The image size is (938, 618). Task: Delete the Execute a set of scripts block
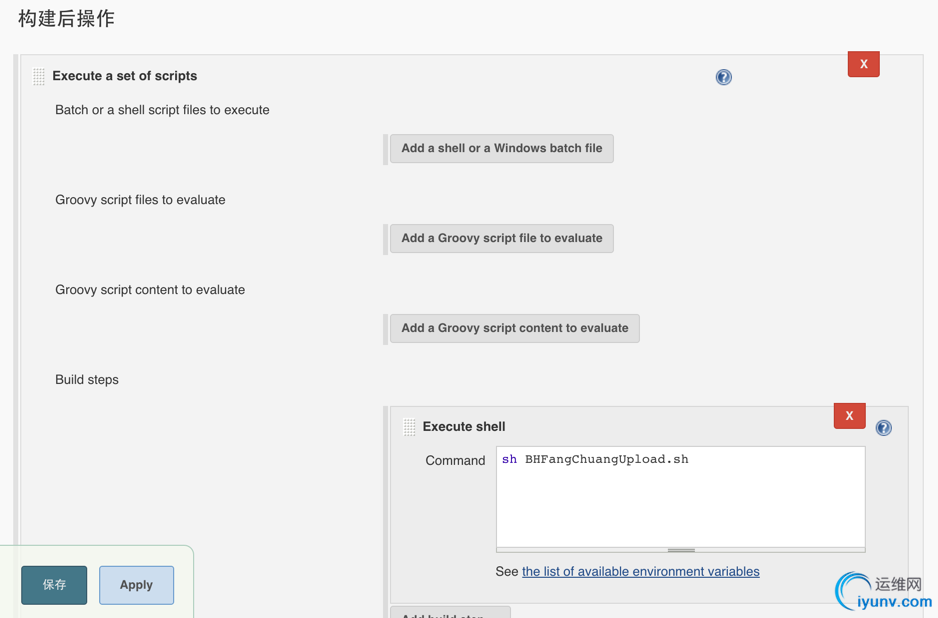click(x=864, y=64)
